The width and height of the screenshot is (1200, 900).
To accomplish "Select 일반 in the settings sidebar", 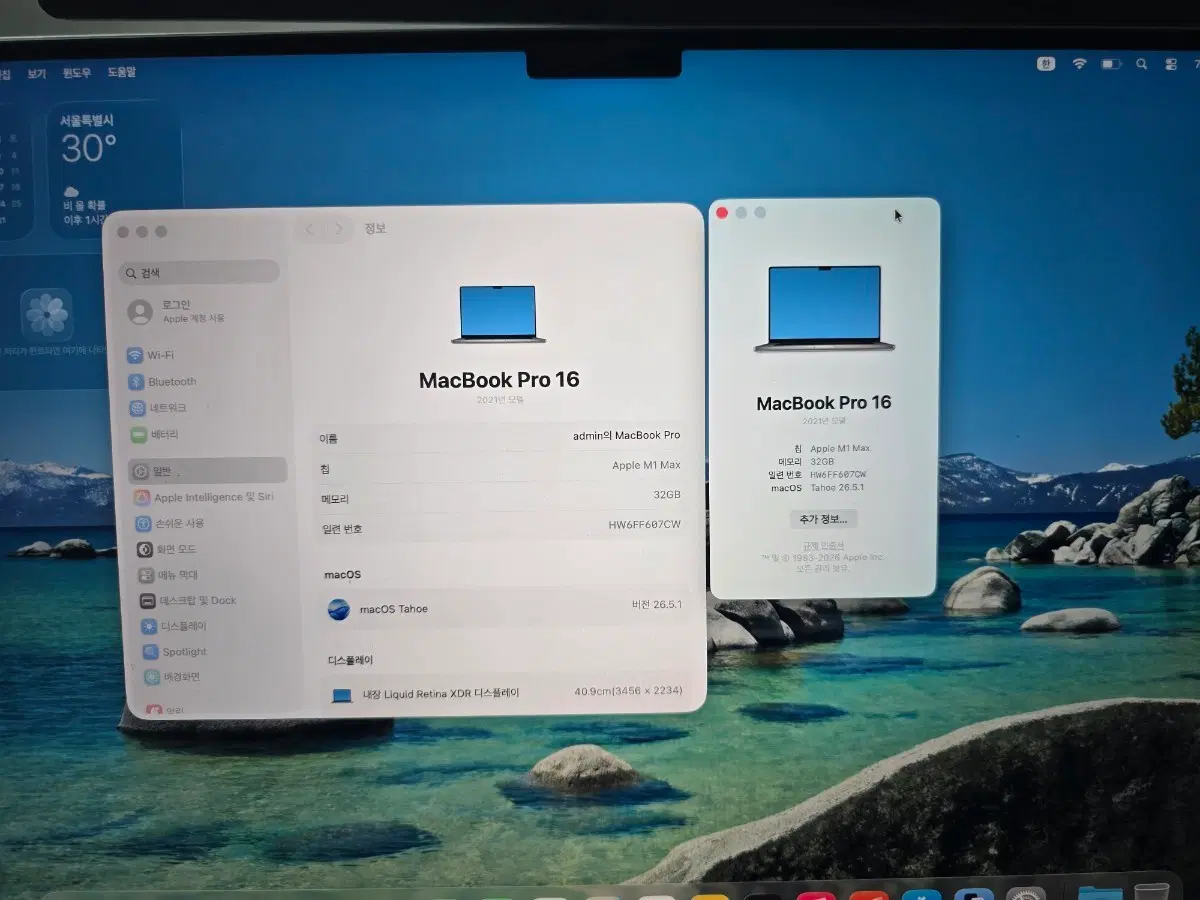I will coord(207,470).
